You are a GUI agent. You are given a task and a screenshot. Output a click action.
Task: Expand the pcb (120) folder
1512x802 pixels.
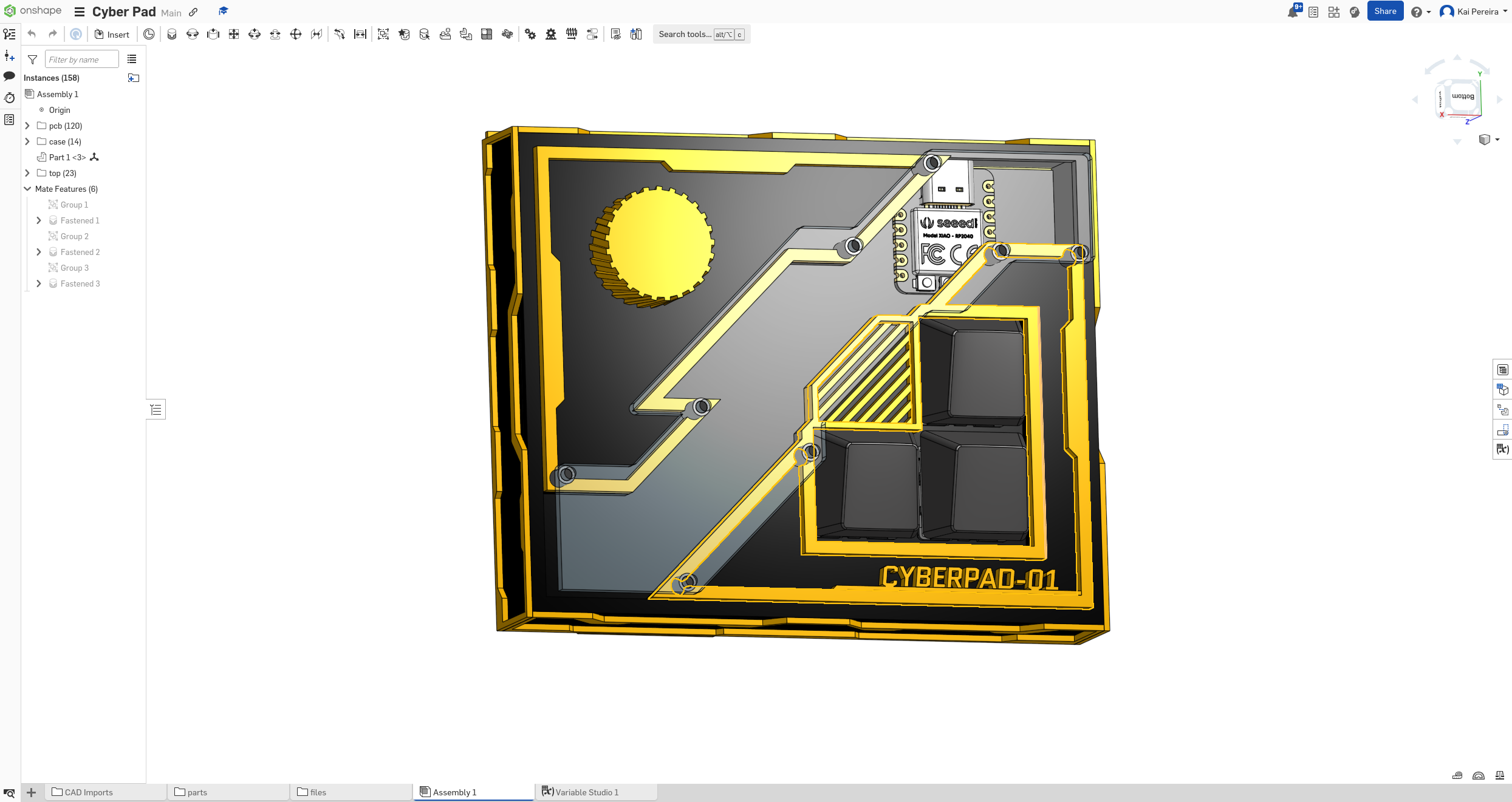point(27,126)
